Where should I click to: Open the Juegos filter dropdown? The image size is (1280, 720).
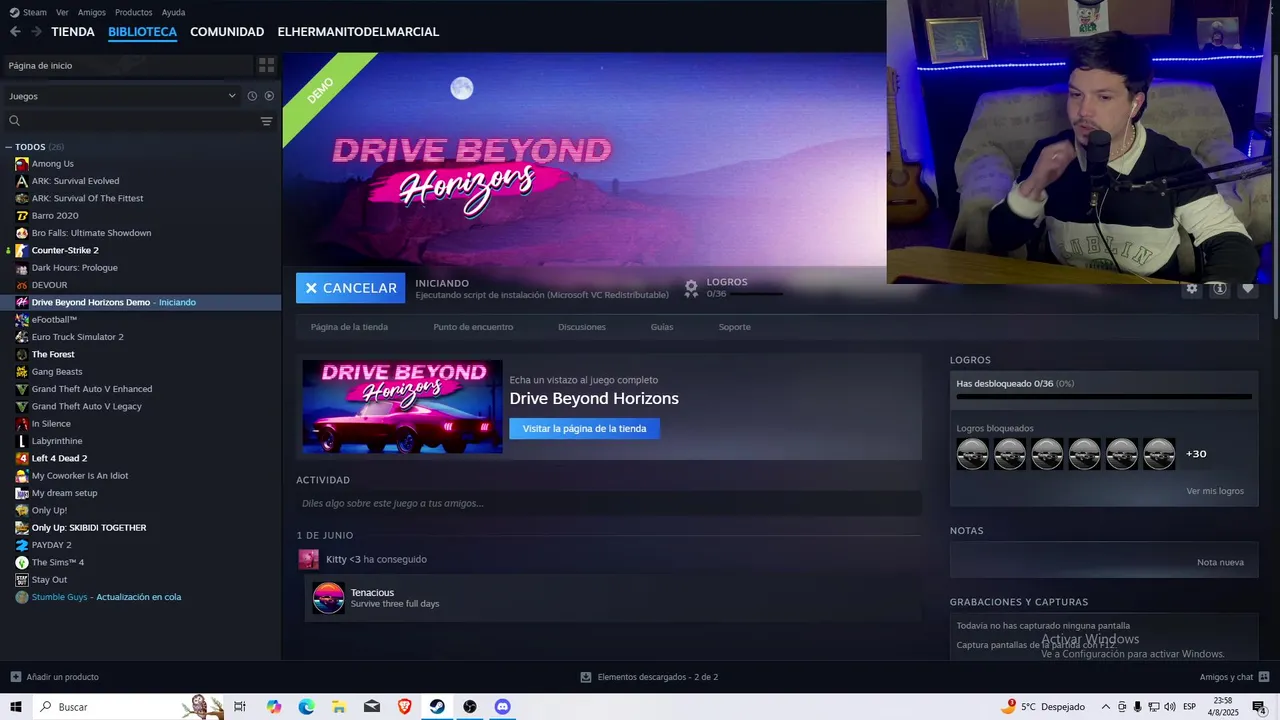coord(121,96)
